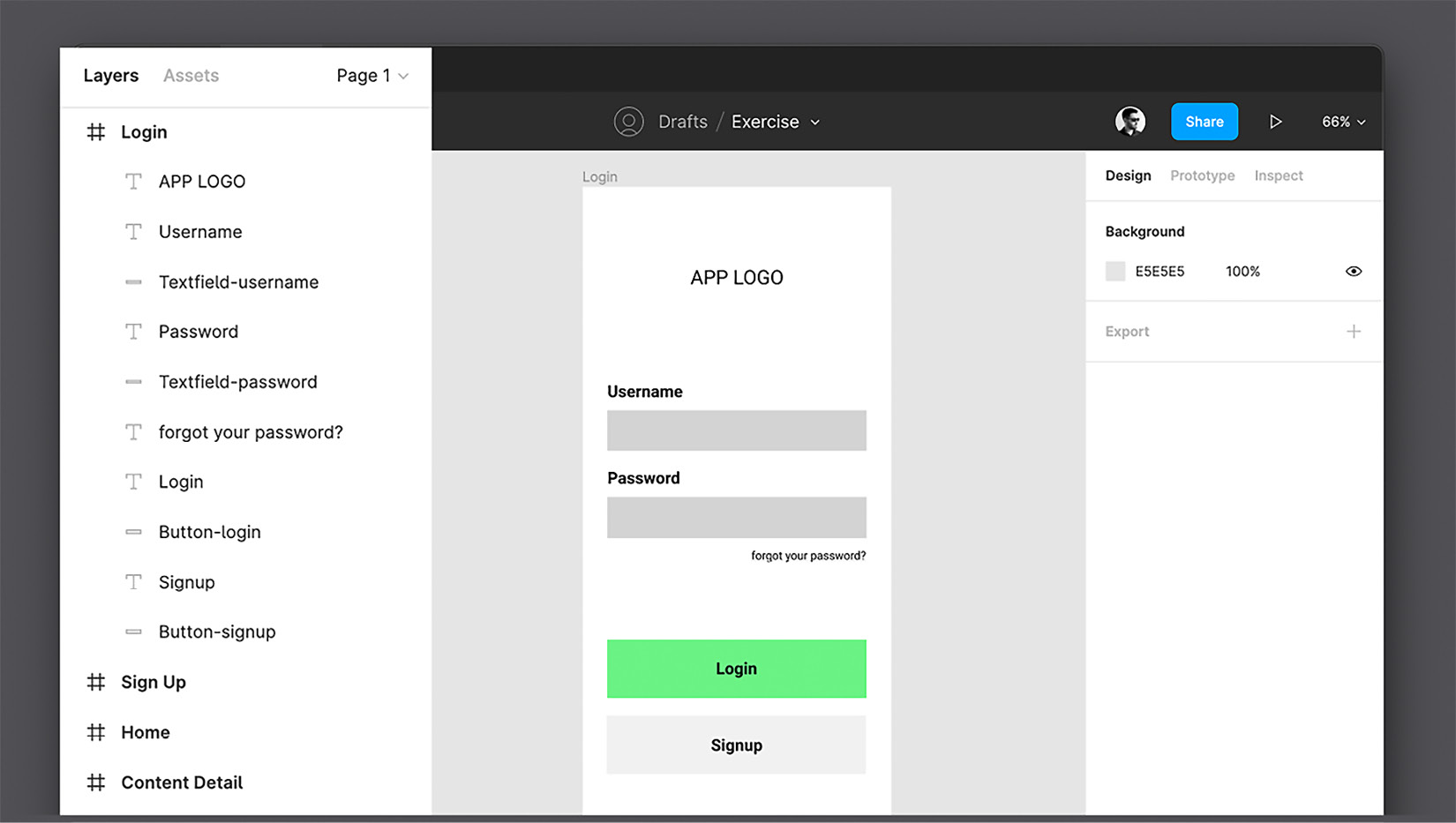Click the E5E5E5 color swatch
This screenshot has height=823, width=1456.
click(x=1115, y=271)
